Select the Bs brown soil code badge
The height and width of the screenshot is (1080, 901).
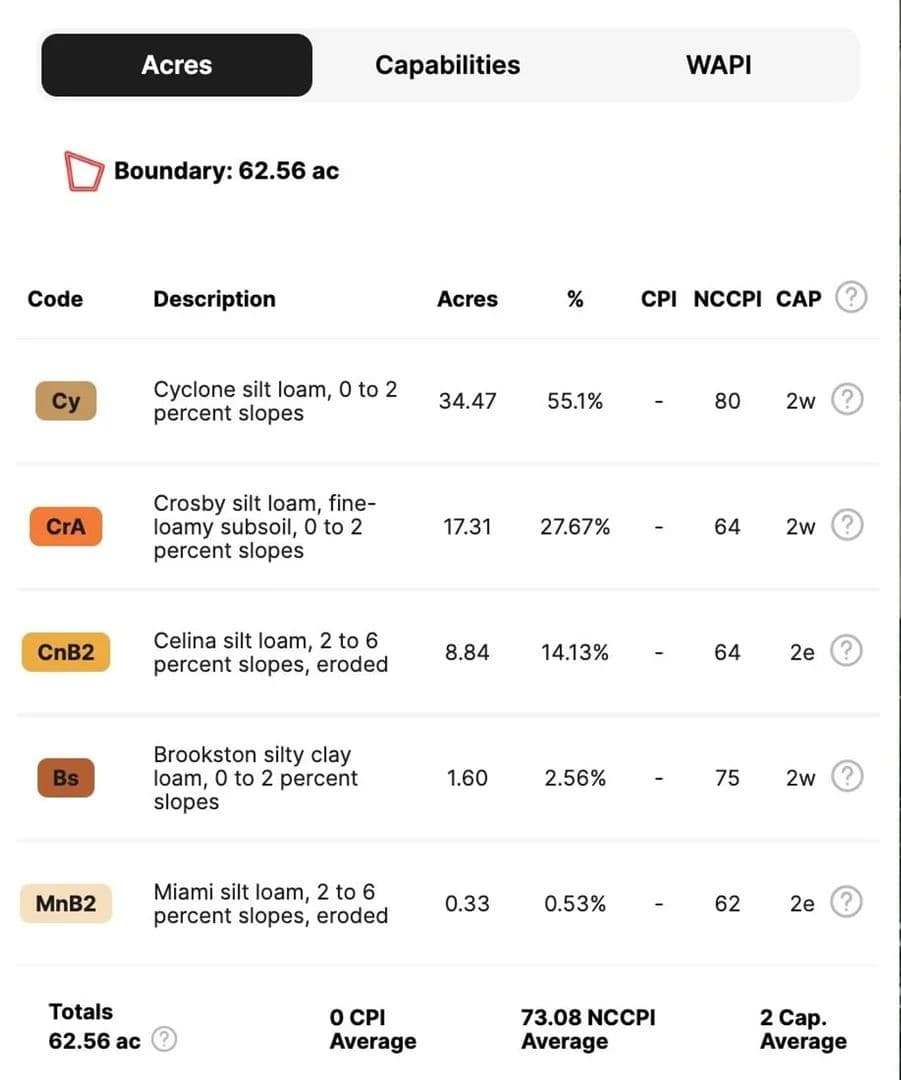coord(66,778)
